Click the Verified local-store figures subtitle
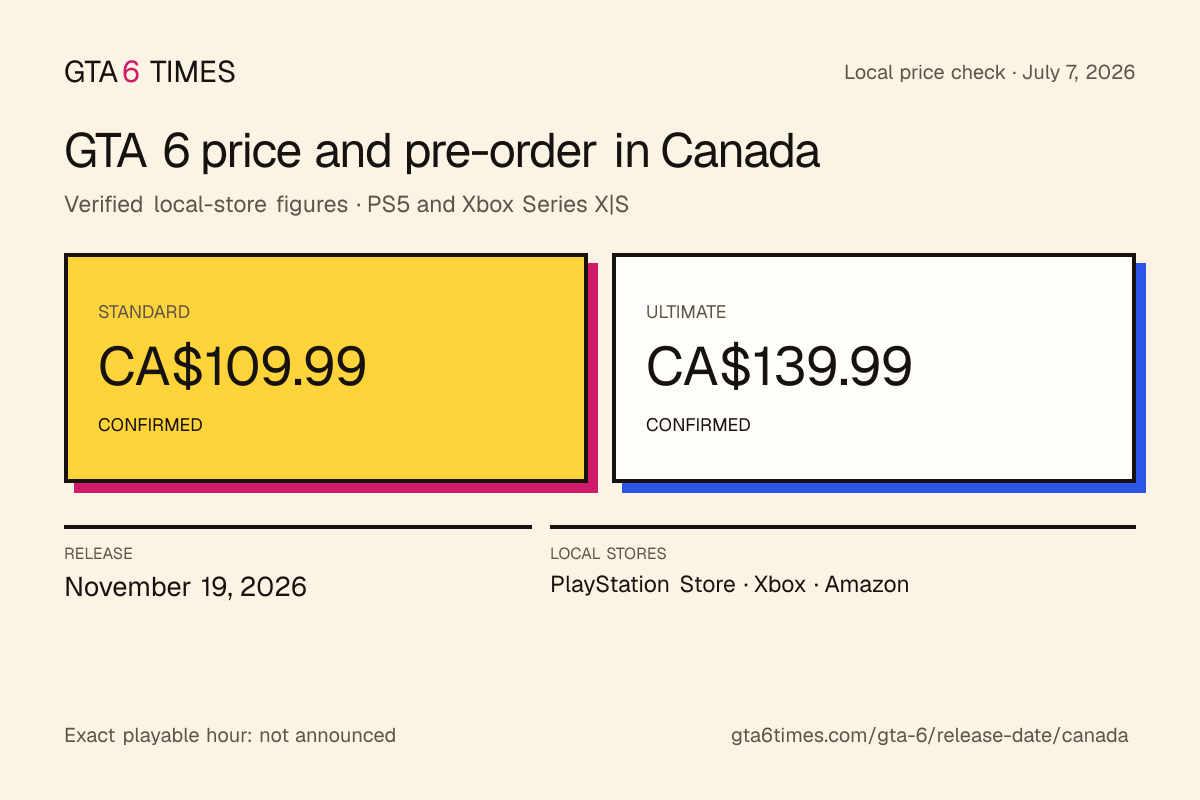This screenshot has height=800, width=1200. (x=346, y=204)
